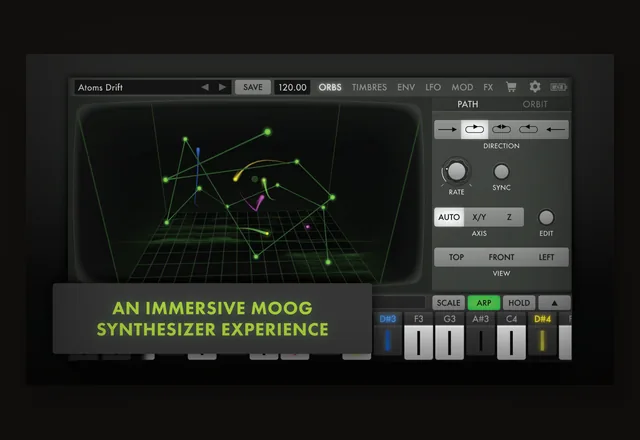Open the FX tab
Viewport: 640px width, 440px height.
[x=488, y=87]
